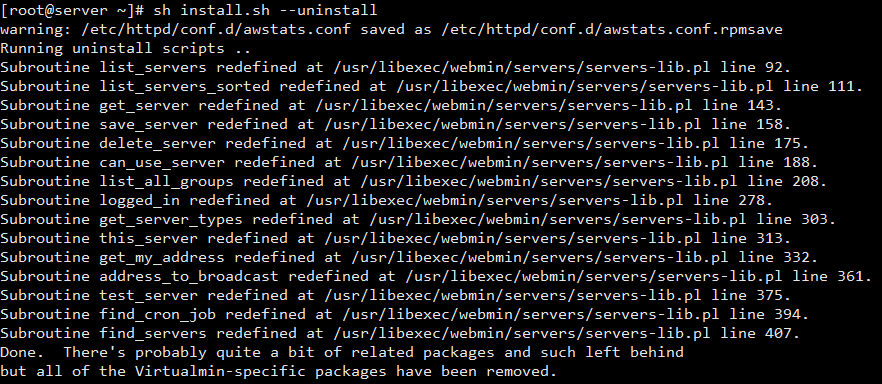Click 'get_server' in the line 143 message

[x=144, y=105]
